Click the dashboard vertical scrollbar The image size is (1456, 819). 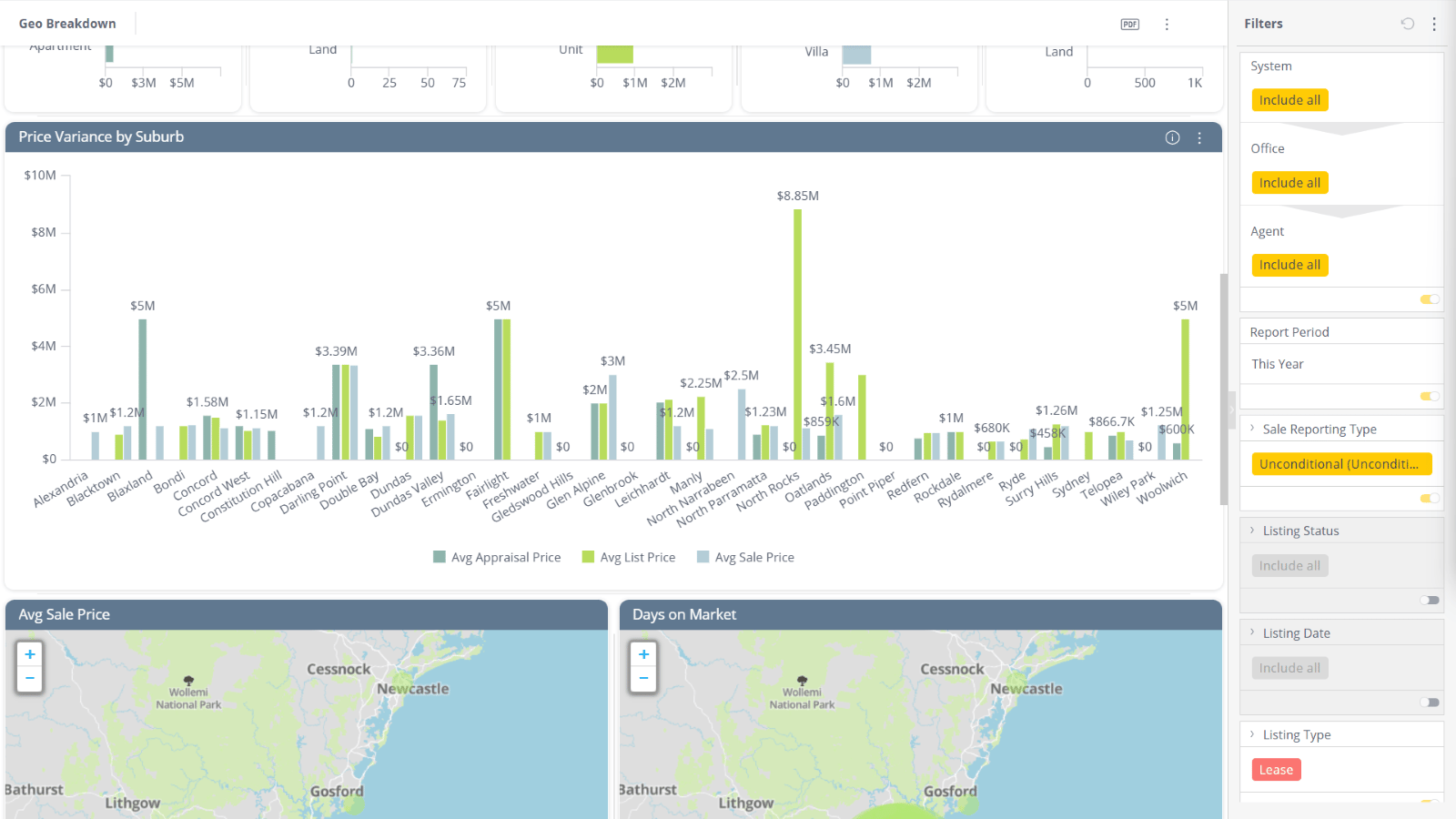[1224, 389]
